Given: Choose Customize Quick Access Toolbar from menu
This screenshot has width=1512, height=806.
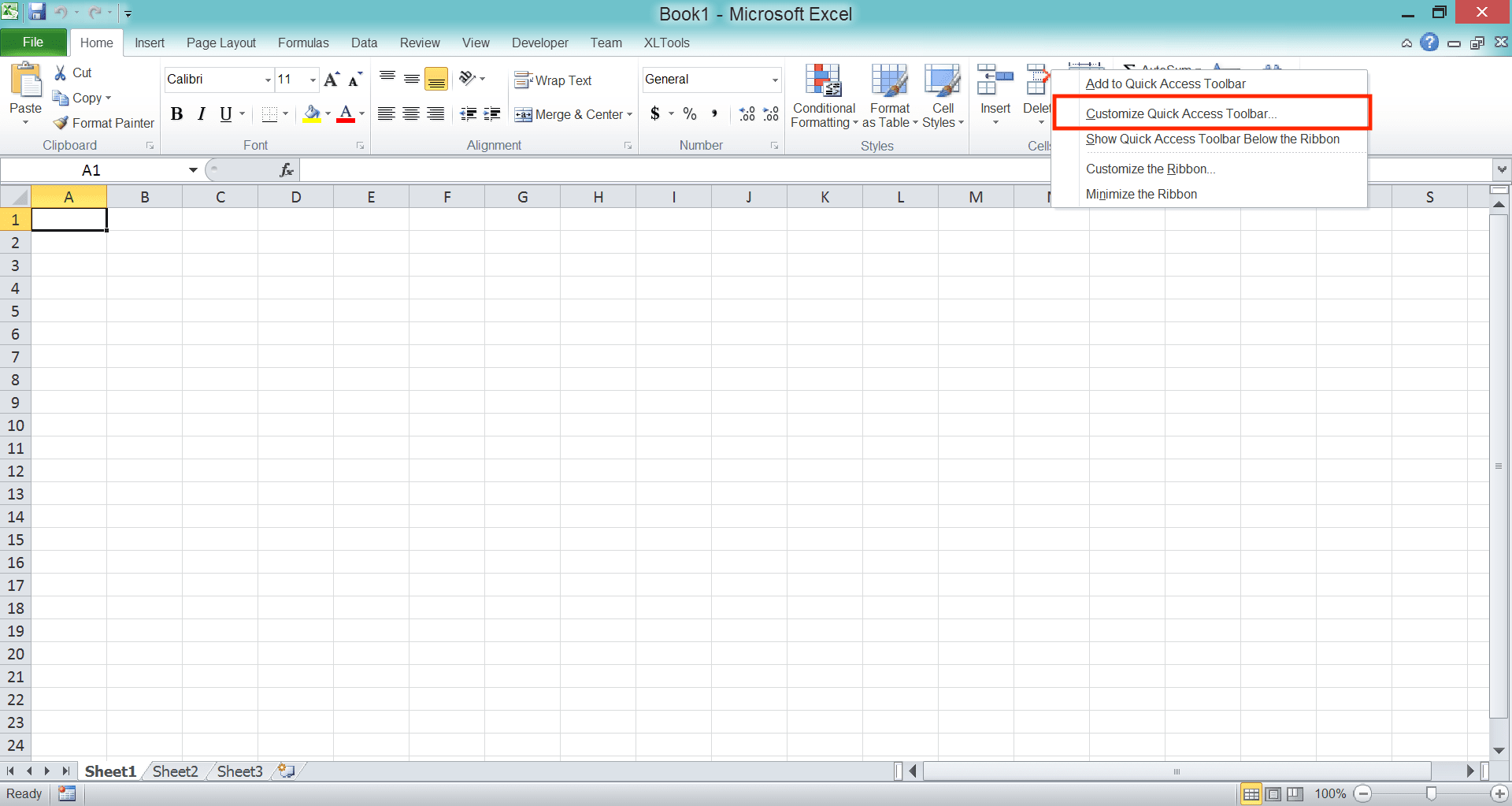Looking at the screenshot, I should pyautogui.click(x=1180, y=113).
